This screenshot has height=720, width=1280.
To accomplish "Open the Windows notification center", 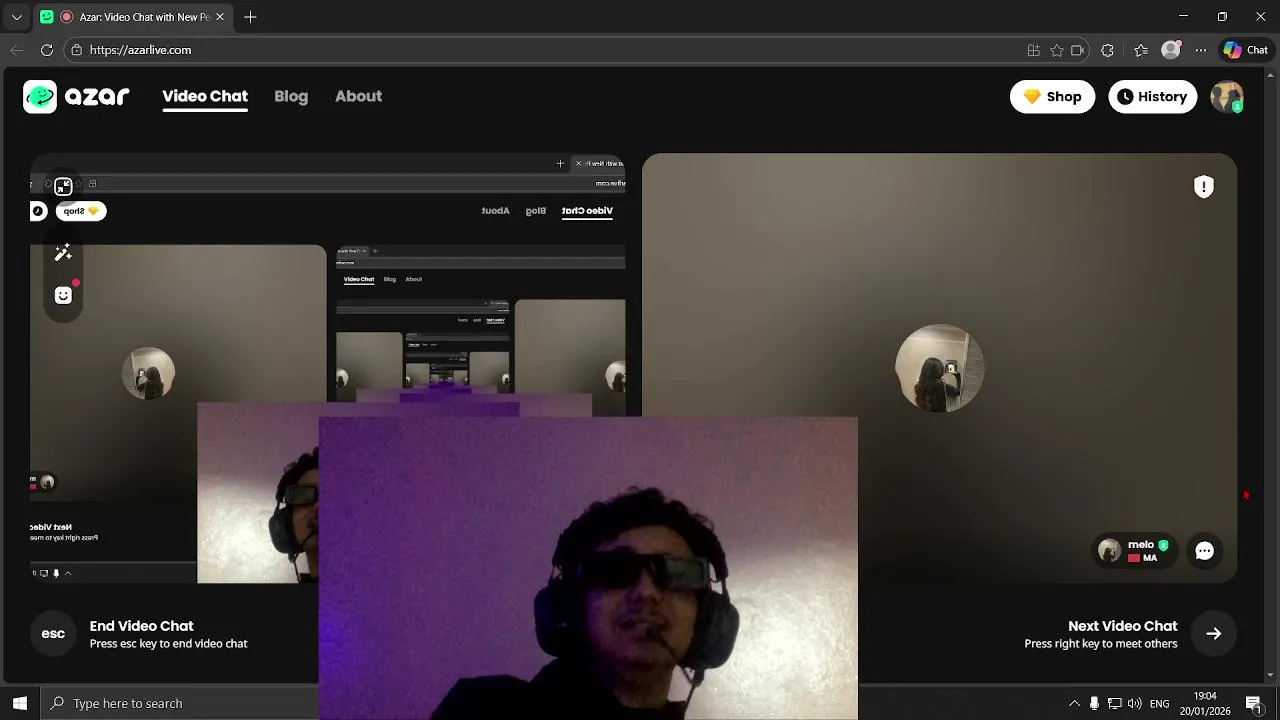I will pos(1254,703).
